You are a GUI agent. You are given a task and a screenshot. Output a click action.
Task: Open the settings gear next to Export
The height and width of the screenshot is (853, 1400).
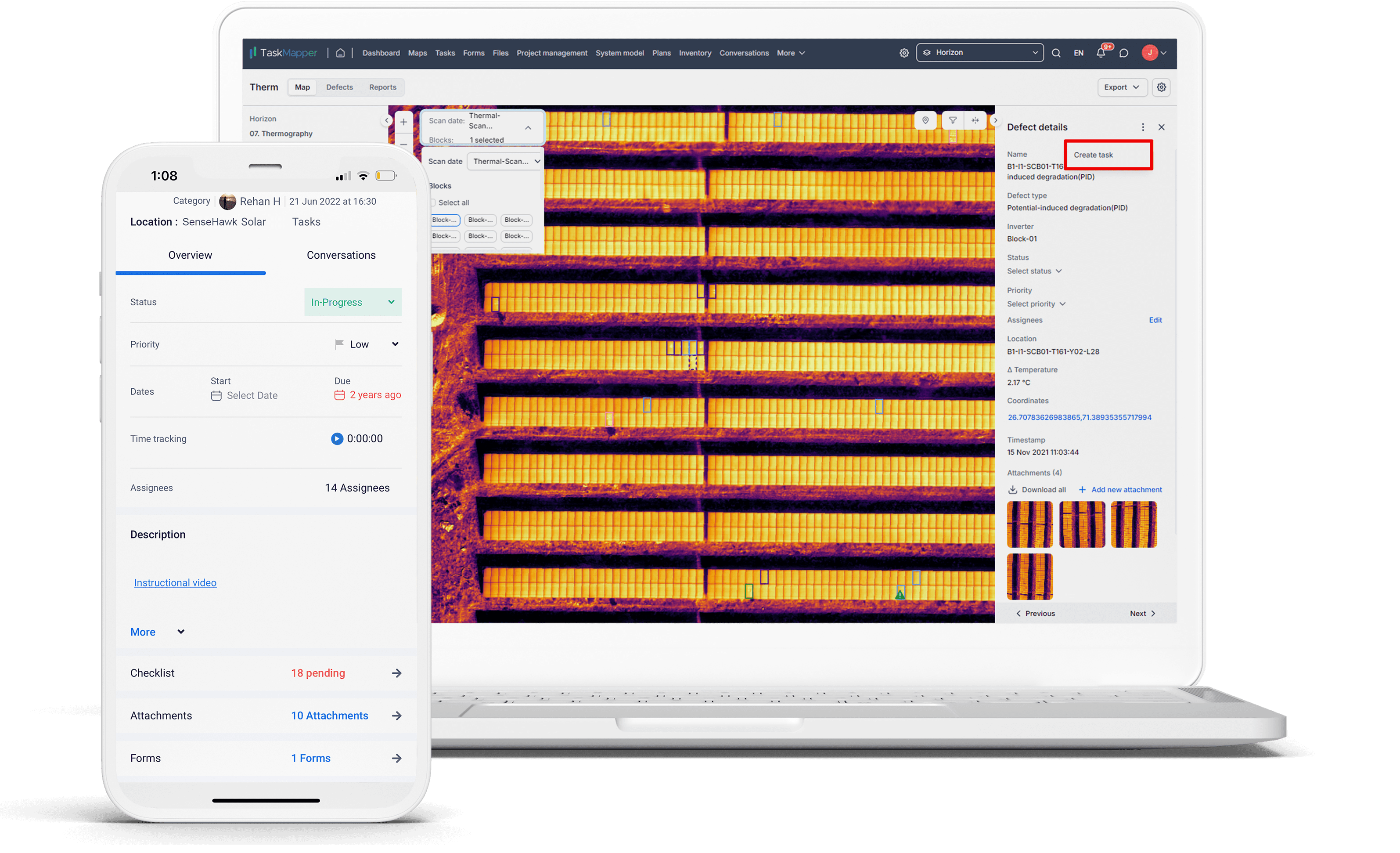pyautogui.click(x=1161, y=87)
